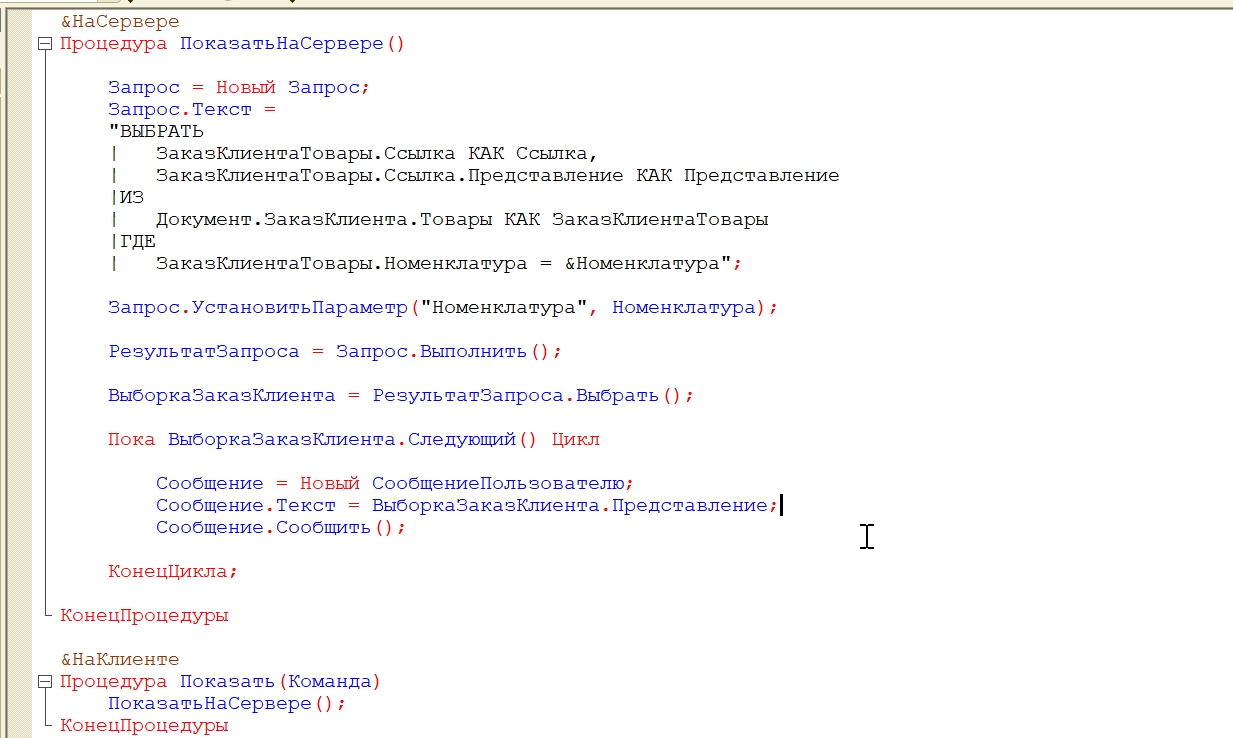The height and width of the screenshot is (738, 1233).
Task: Click the 'Пока ... Цикл' loop line
Action: 354,439
